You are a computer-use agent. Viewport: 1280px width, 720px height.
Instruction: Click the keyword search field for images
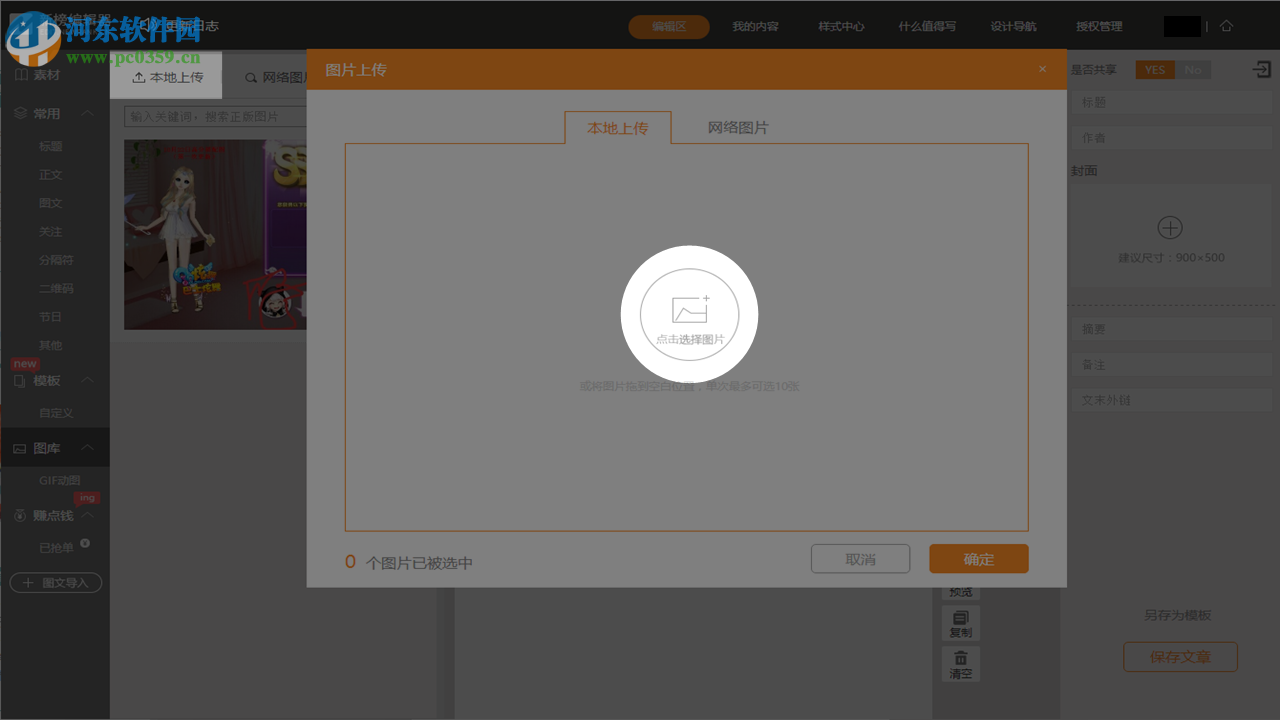click(x=215, y=116)
